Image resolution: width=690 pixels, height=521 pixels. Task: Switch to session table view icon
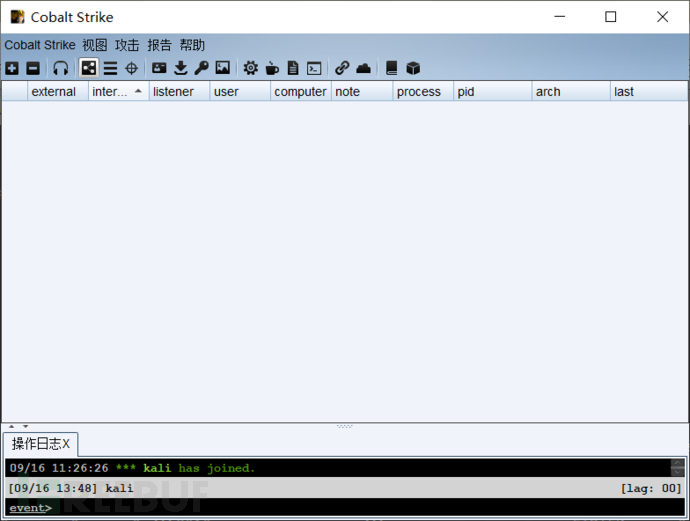pyautogui.click(x=110, y=68)
